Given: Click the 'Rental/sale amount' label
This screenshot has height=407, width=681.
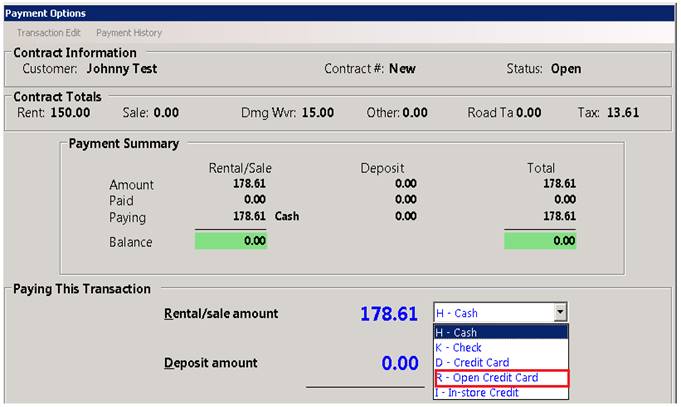Looking at the screenshot, I should click(x=221, y=314).
